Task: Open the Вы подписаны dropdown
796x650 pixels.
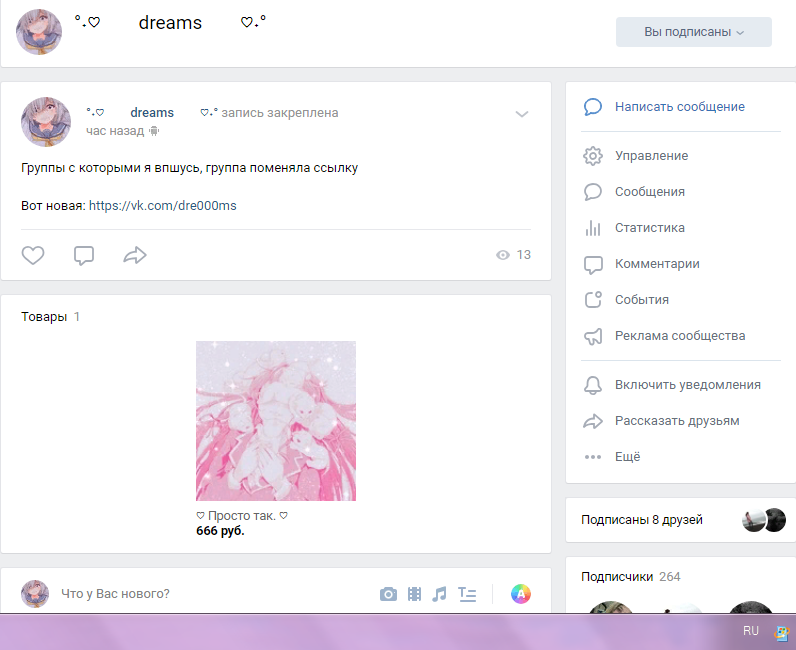Action: click(x=694, y=32)
